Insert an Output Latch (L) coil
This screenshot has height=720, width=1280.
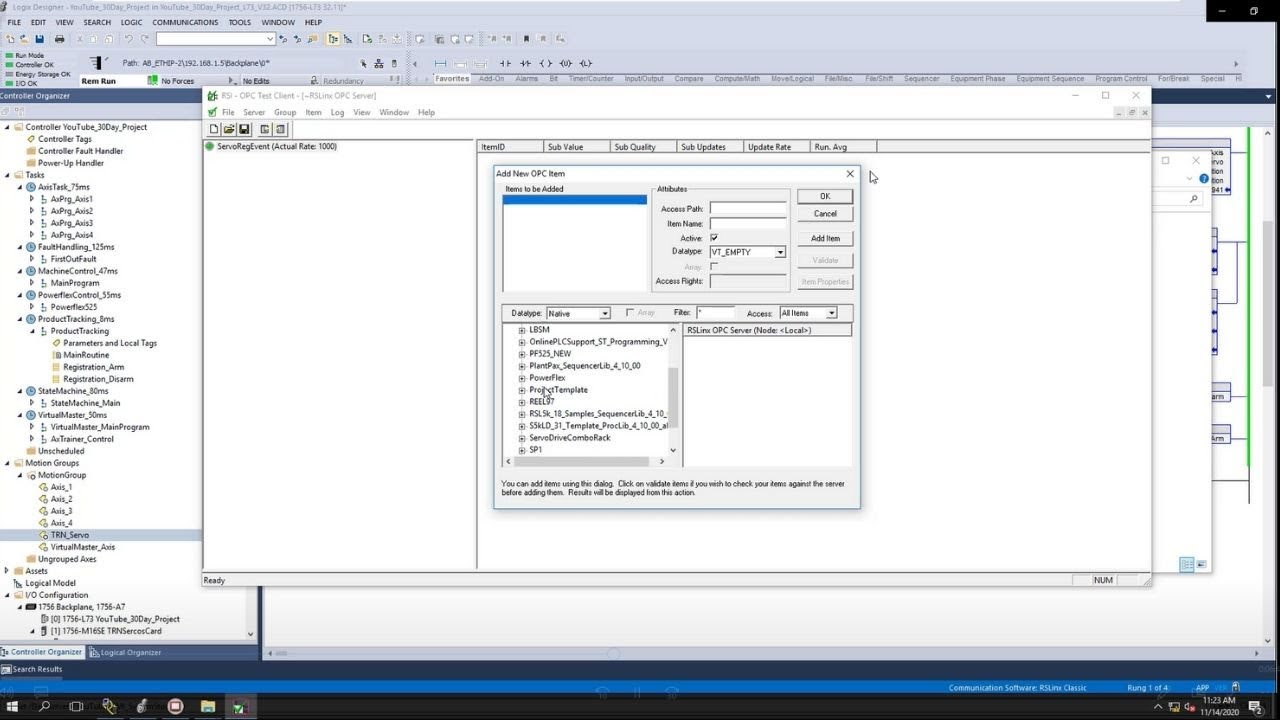click(x=586, y=63)
